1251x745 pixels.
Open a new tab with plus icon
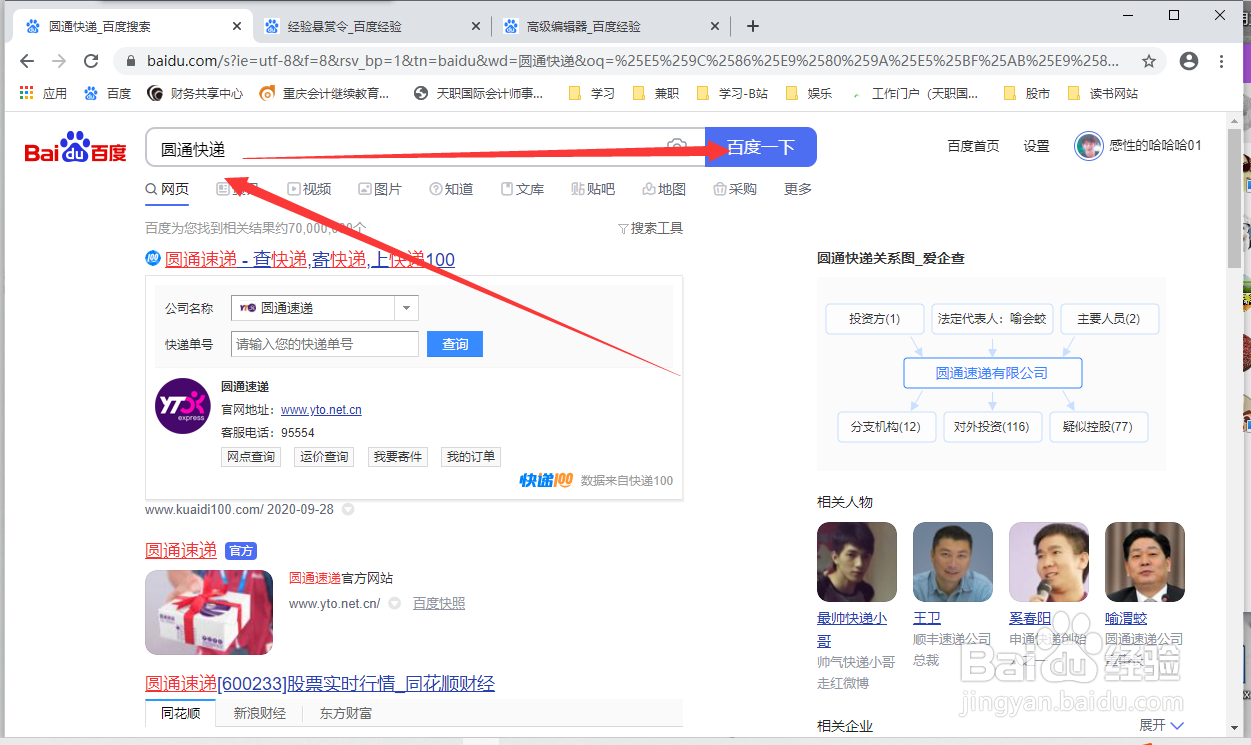pyautogui.click(x=753, y=26)
